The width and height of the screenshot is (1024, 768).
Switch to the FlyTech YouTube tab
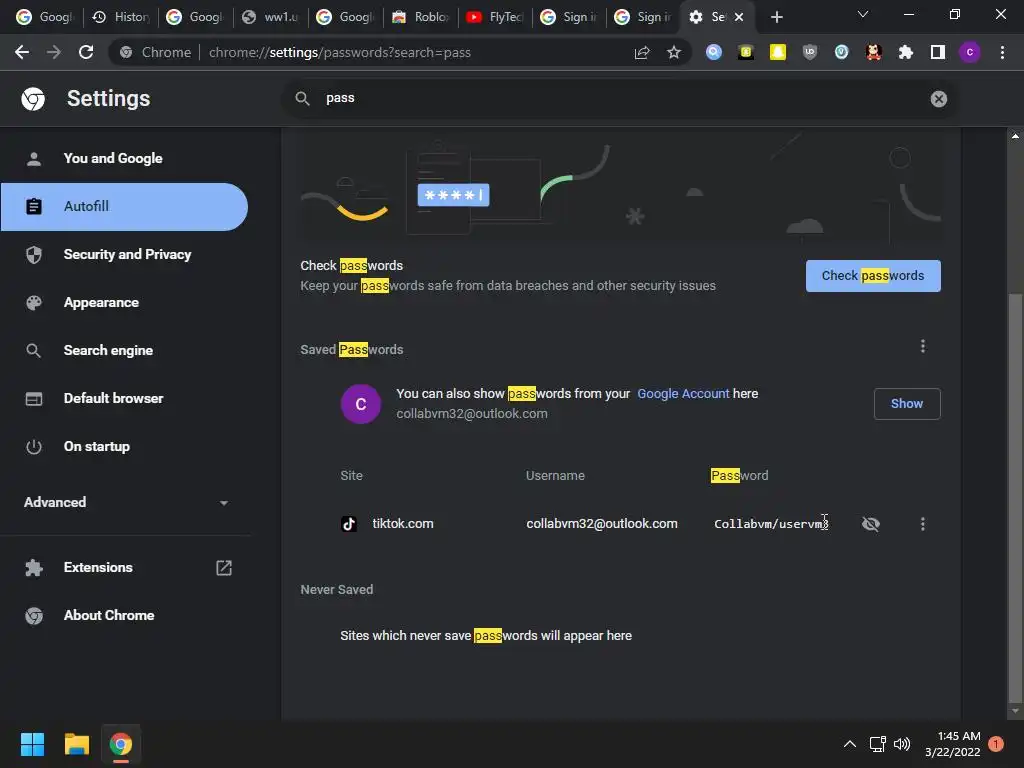[496, 17]
